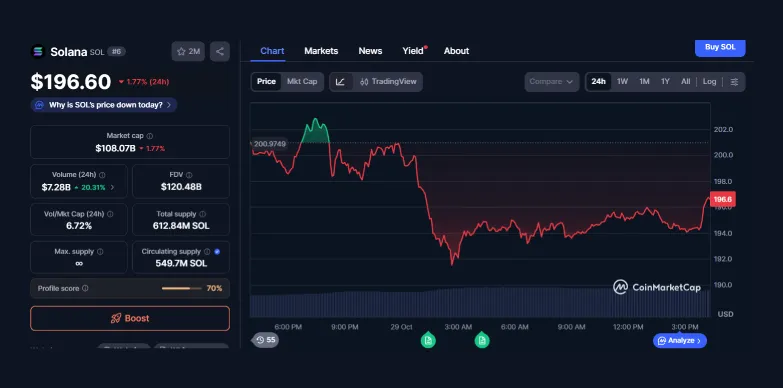Add Solana to watchlist via star button
The height and width of the screenshot is (388, 783).
coord(188,51)
